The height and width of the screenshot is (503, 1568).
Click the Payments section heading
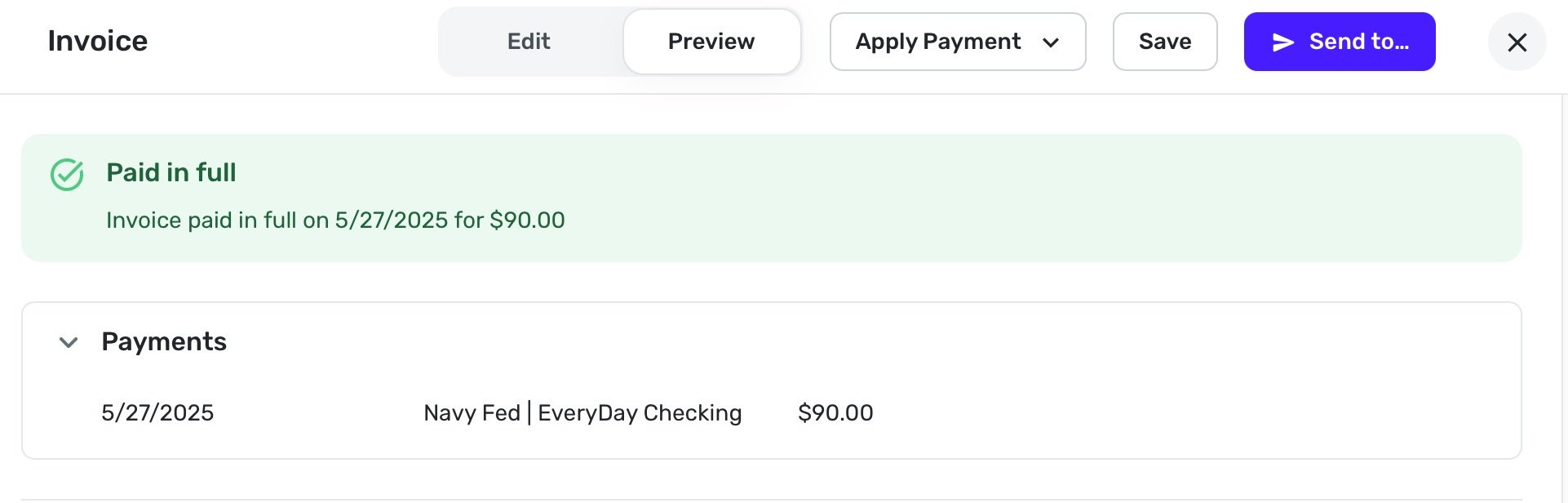(164, 341)
